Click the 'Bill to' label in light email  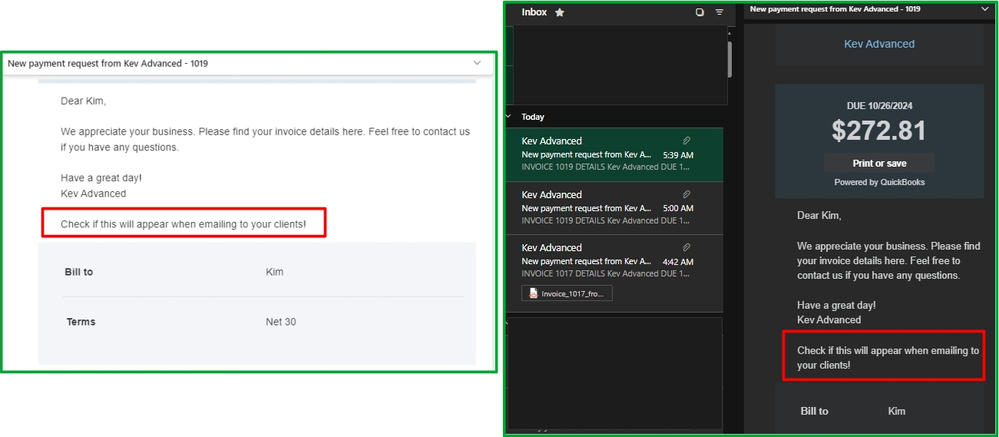coord(79,272)
